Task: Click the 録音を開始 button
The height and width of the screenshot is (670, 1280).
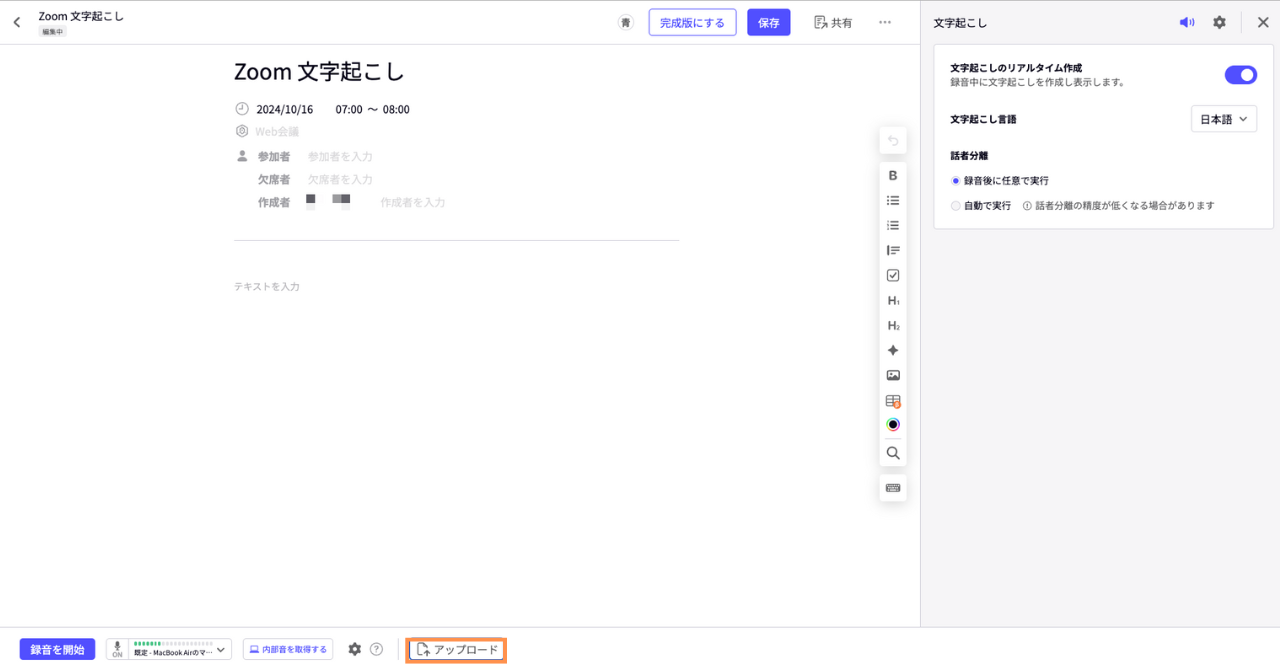Action: 57,649
